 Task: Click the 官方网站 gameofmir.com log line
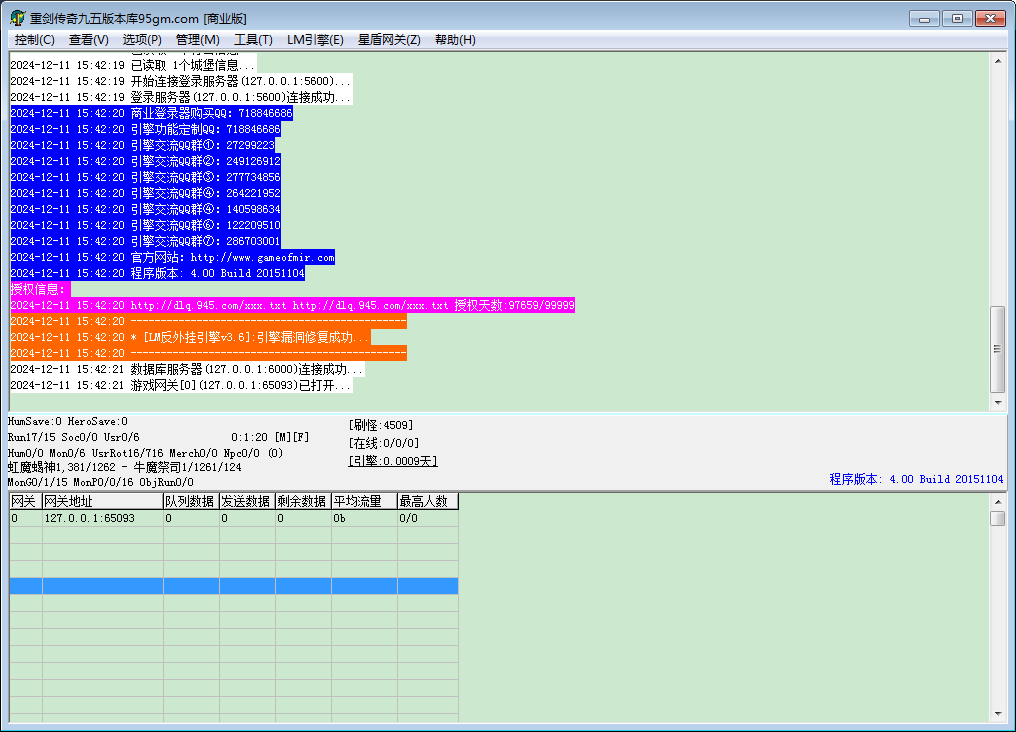pyautogui.click(x=172, y=257)
